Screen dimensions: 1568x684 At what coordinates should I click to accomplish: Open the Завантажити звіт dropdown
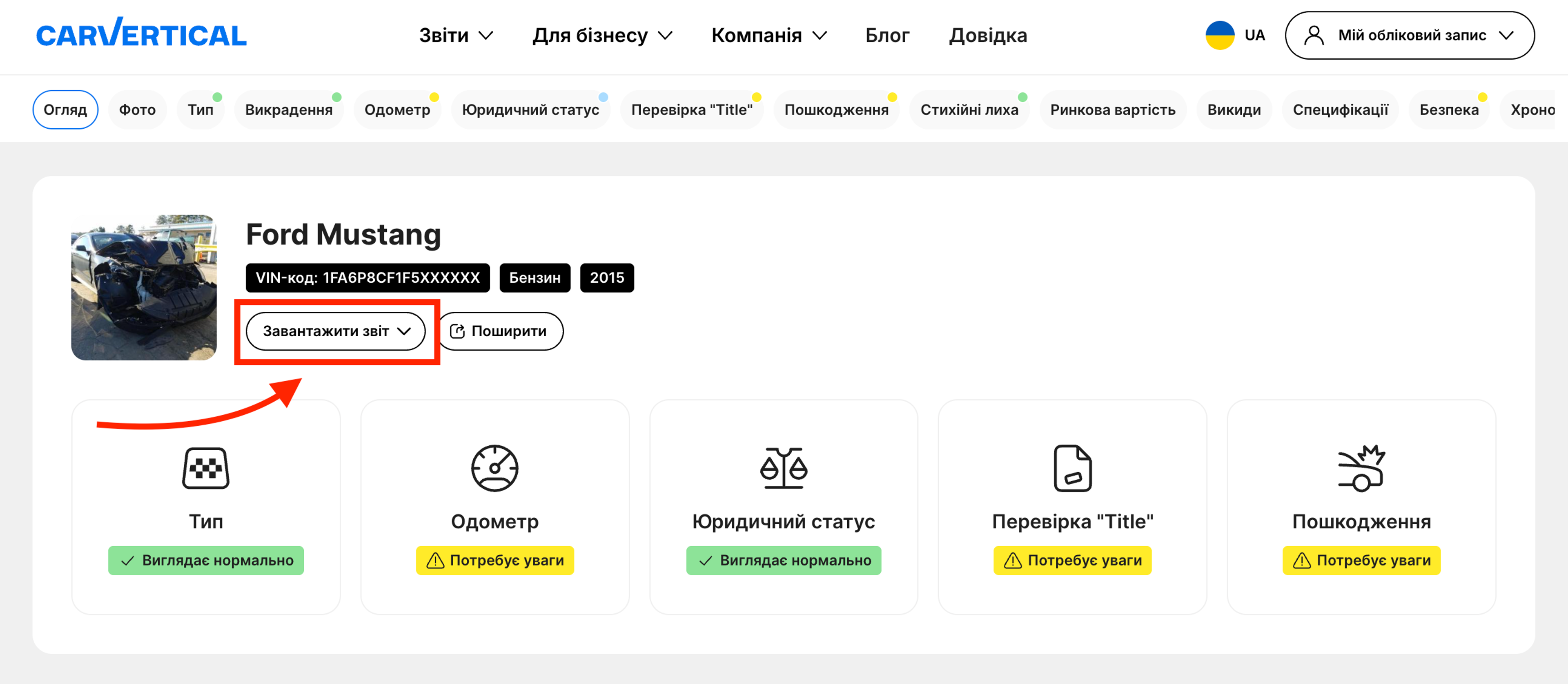(335, 331)
